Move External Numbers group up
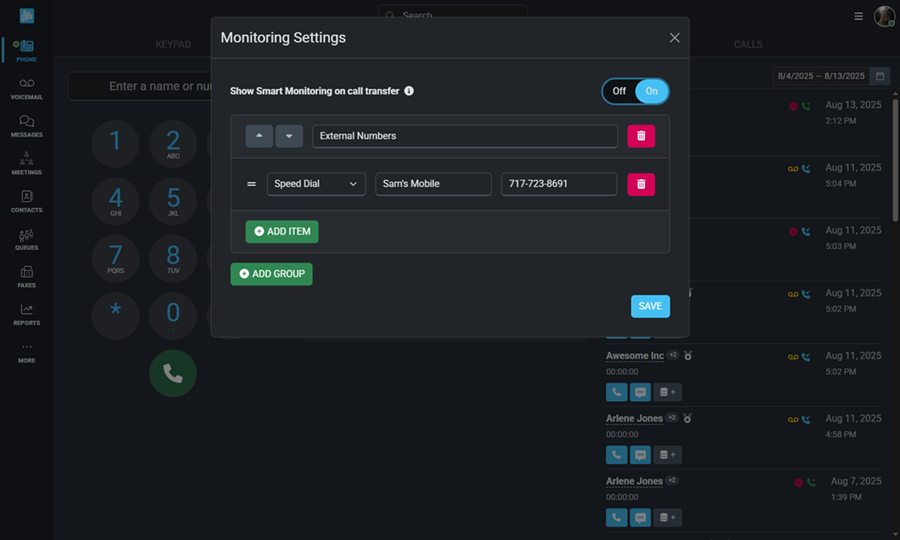Image resolution: width=900 pixels, height=540 pixels. 259,136
